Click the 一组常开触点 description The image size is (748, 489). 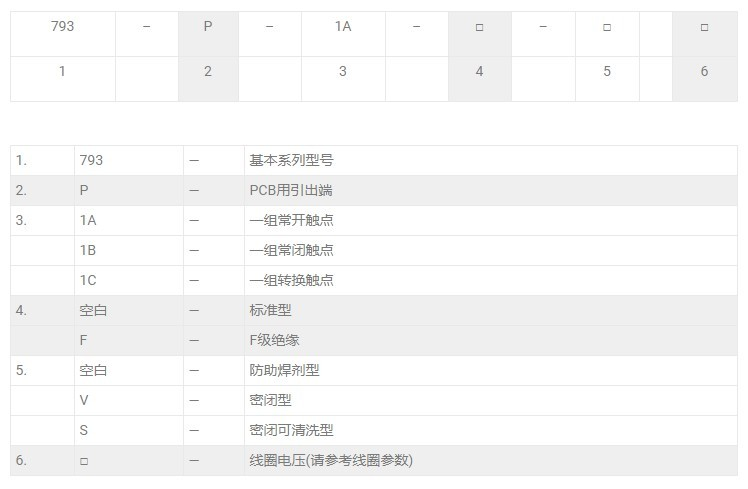click(x=291, y=220)
